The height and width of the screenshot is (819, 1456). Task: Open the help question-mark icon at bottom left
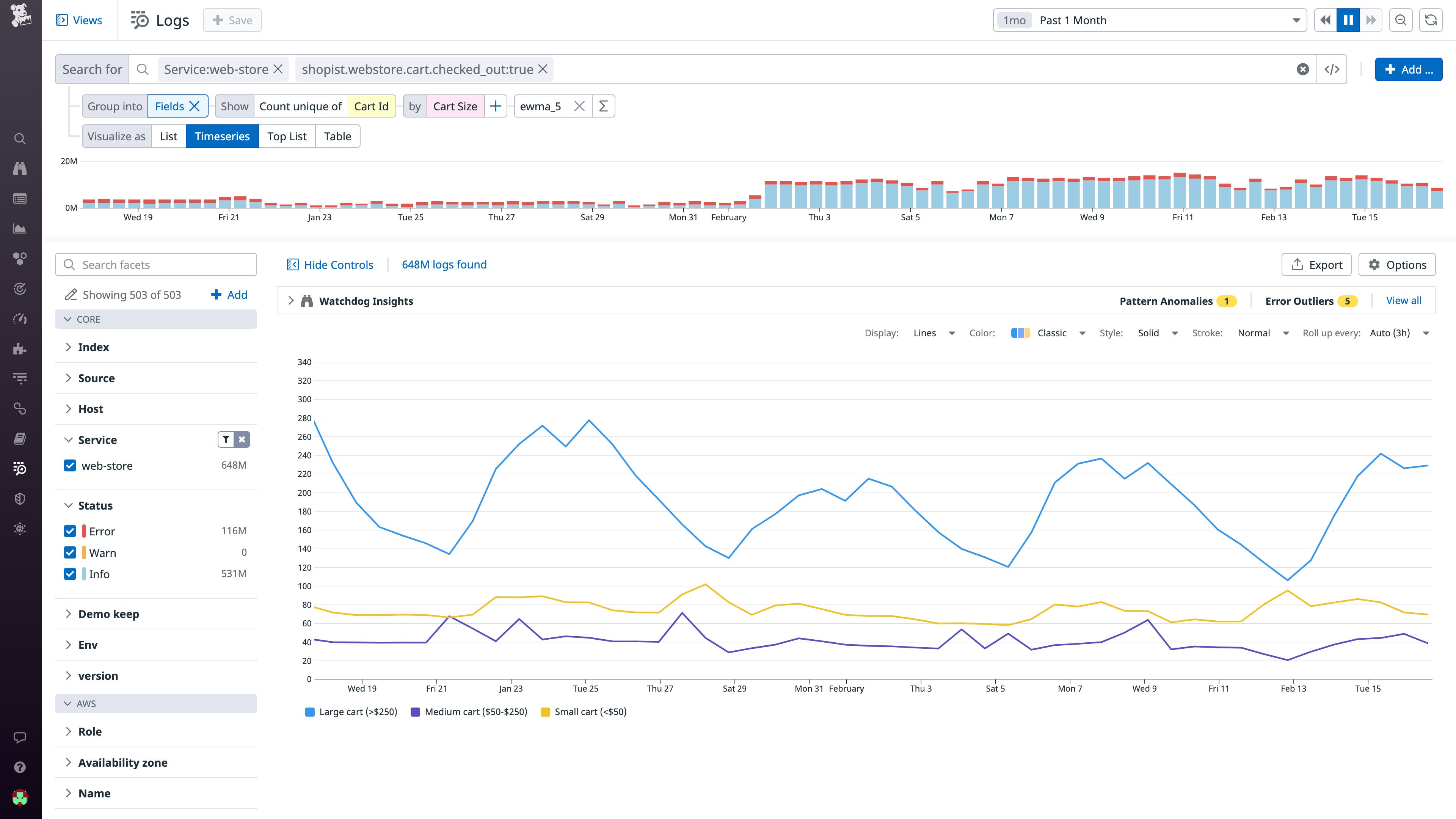tap(20, 766)
